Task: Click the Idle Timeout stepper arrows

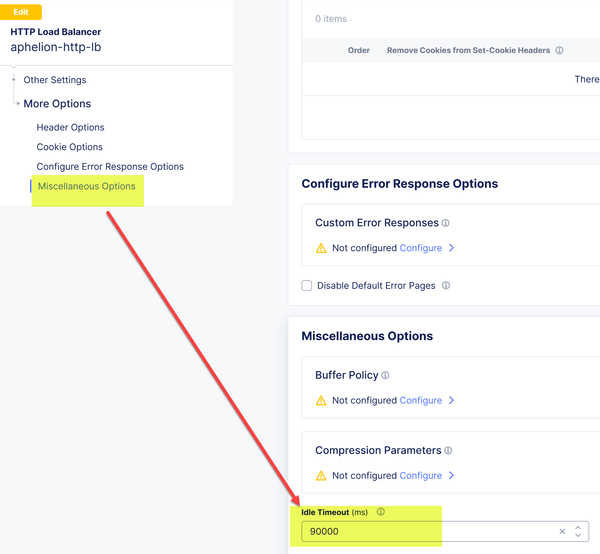Action: pos(579,532)
